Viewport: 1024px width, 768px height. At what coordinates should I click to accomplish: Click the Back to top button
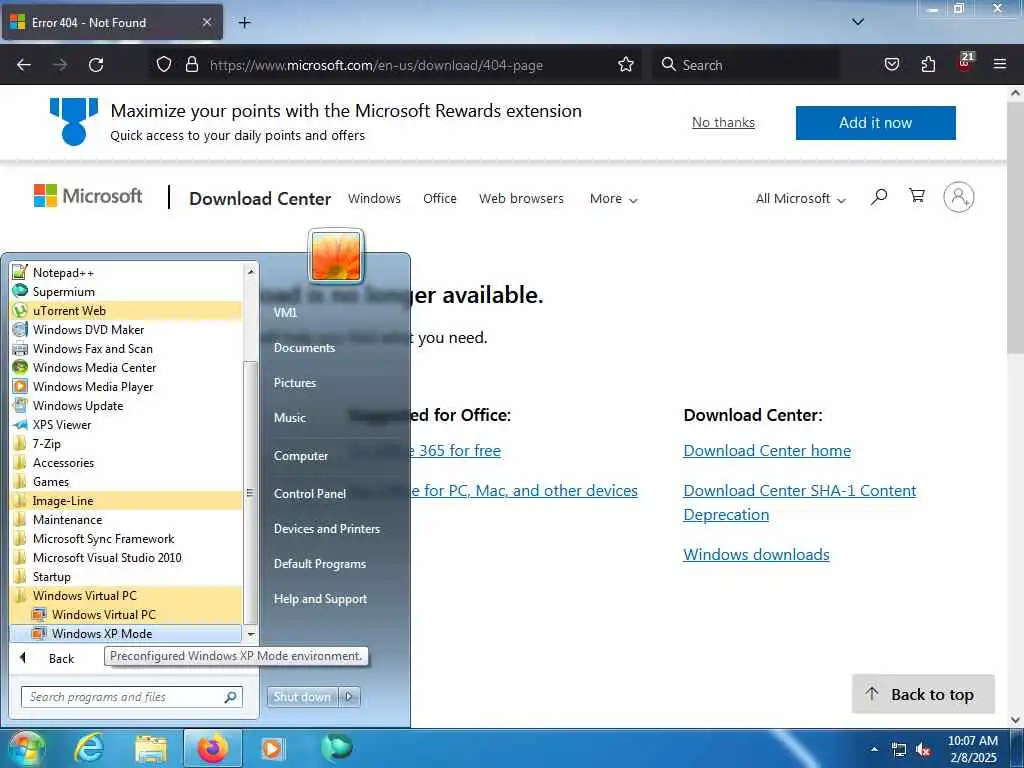(923, 694)
